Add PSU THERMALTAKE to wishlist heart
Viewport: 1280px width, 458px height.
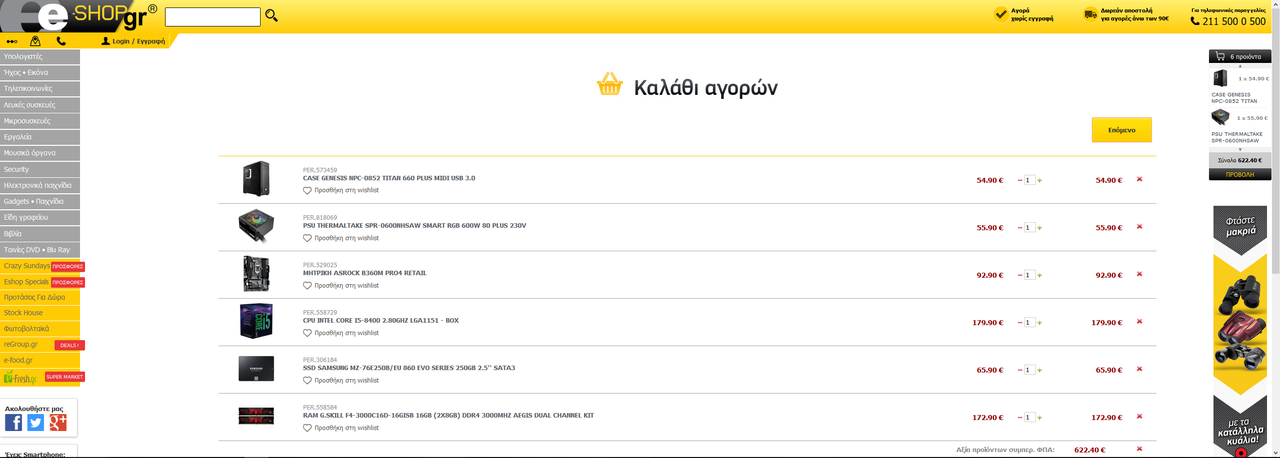[308, 238]
